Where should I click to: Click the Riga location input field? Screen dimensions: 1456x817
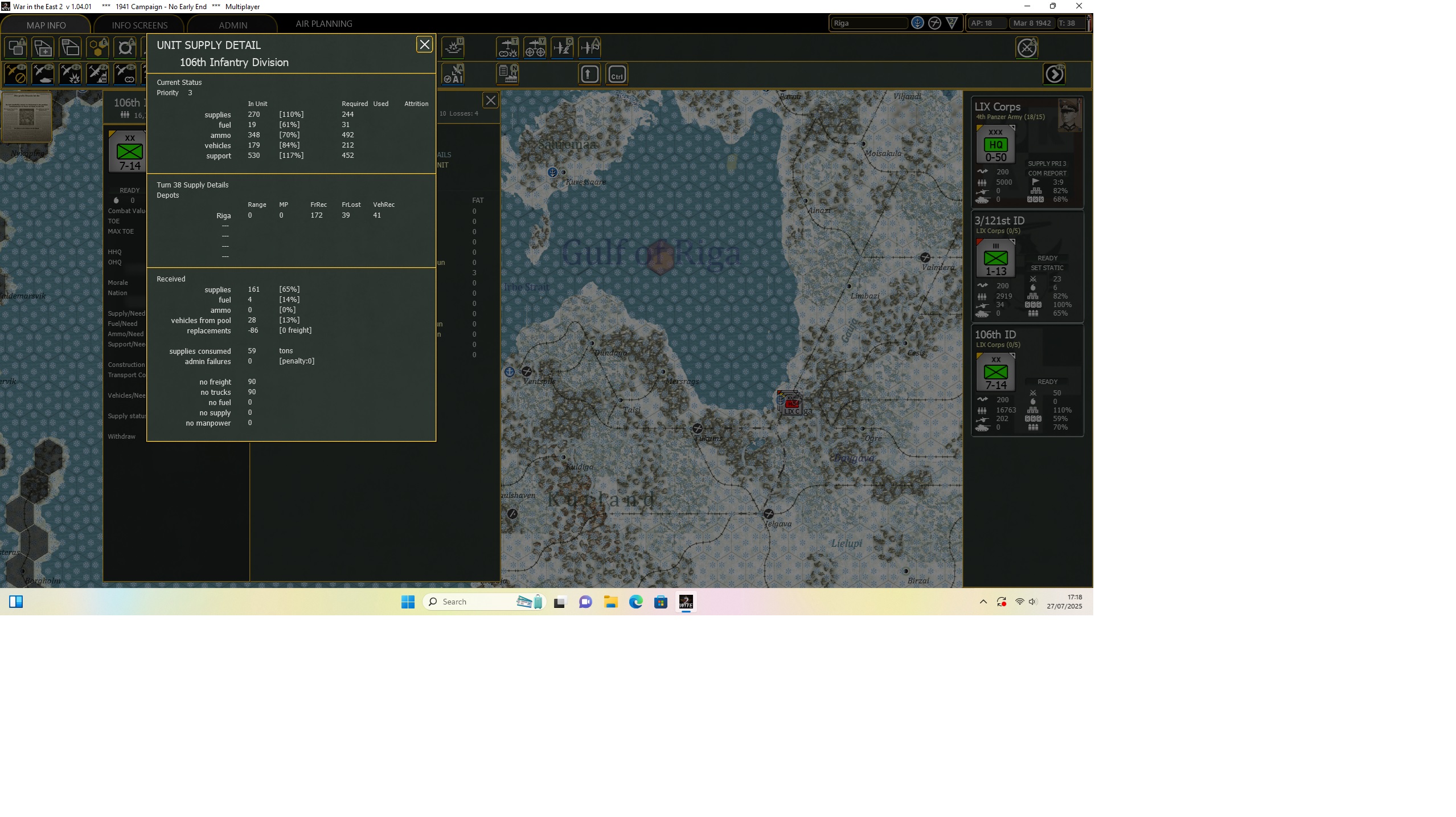pyautogui.click(x=868, y=23)
